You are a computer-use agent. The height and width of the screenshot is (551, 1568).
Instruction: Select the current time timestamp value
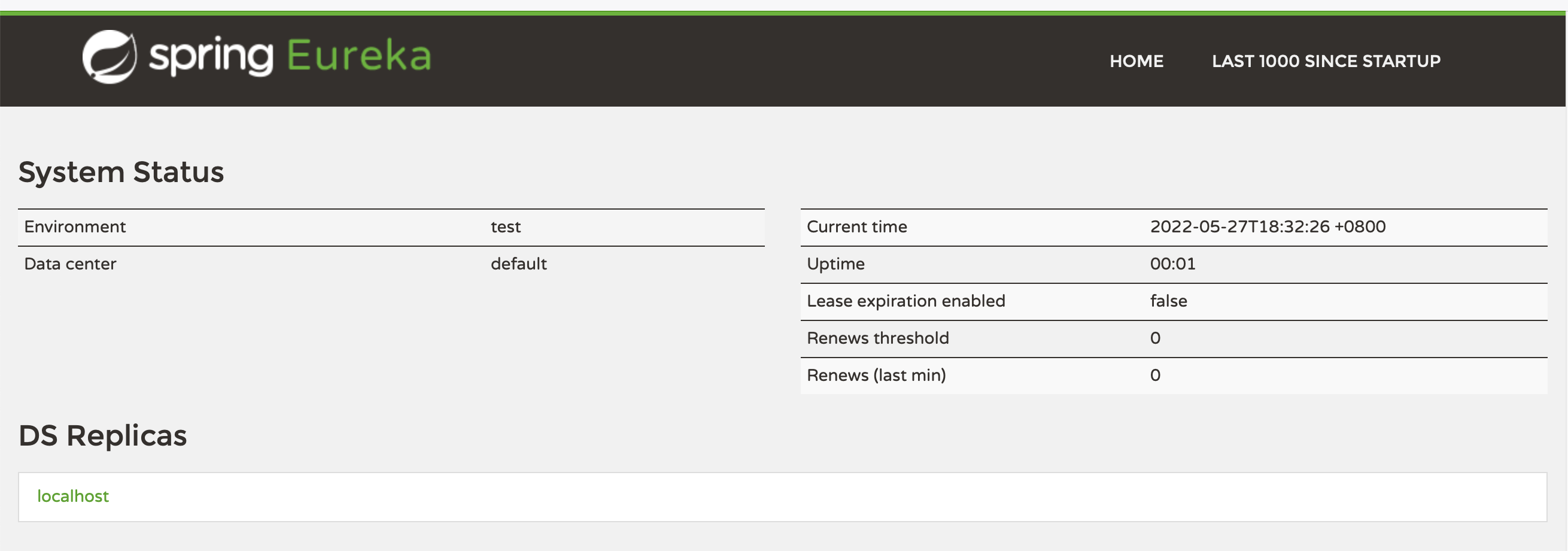click(1268, 226)
